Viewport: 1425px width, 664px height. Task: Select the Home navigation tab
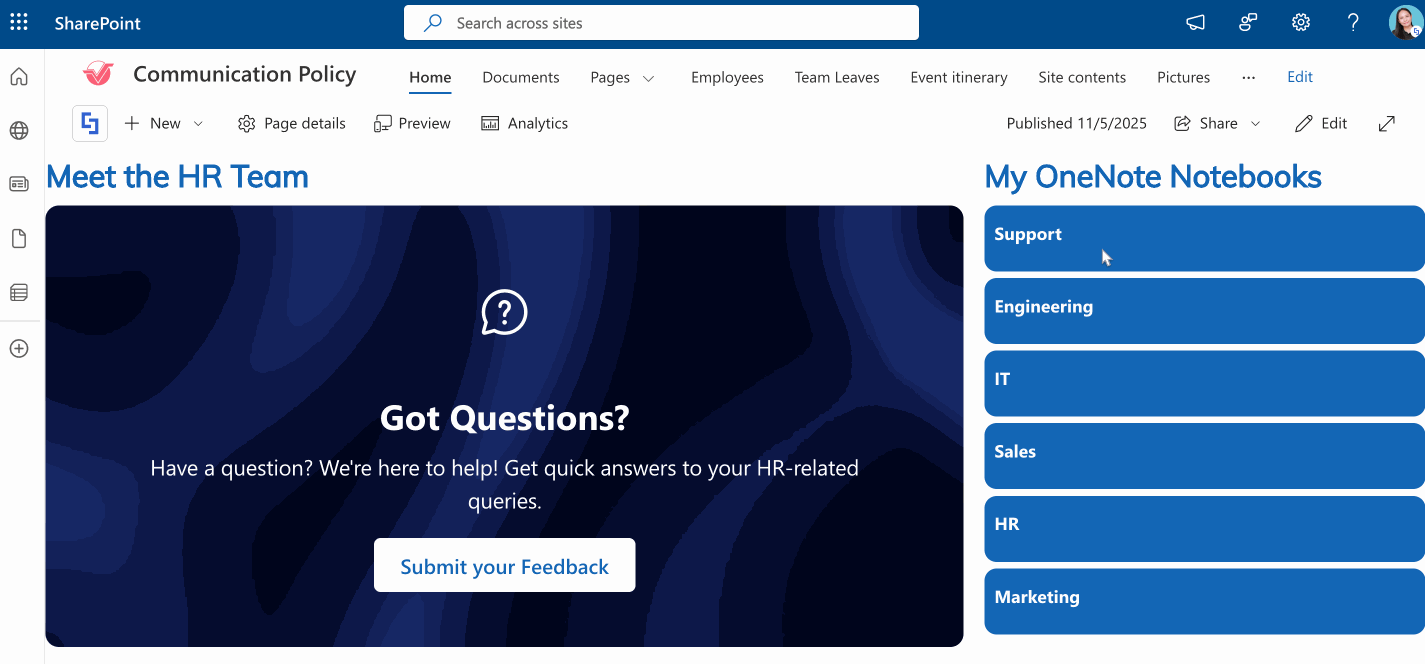[x=430, y=77]
